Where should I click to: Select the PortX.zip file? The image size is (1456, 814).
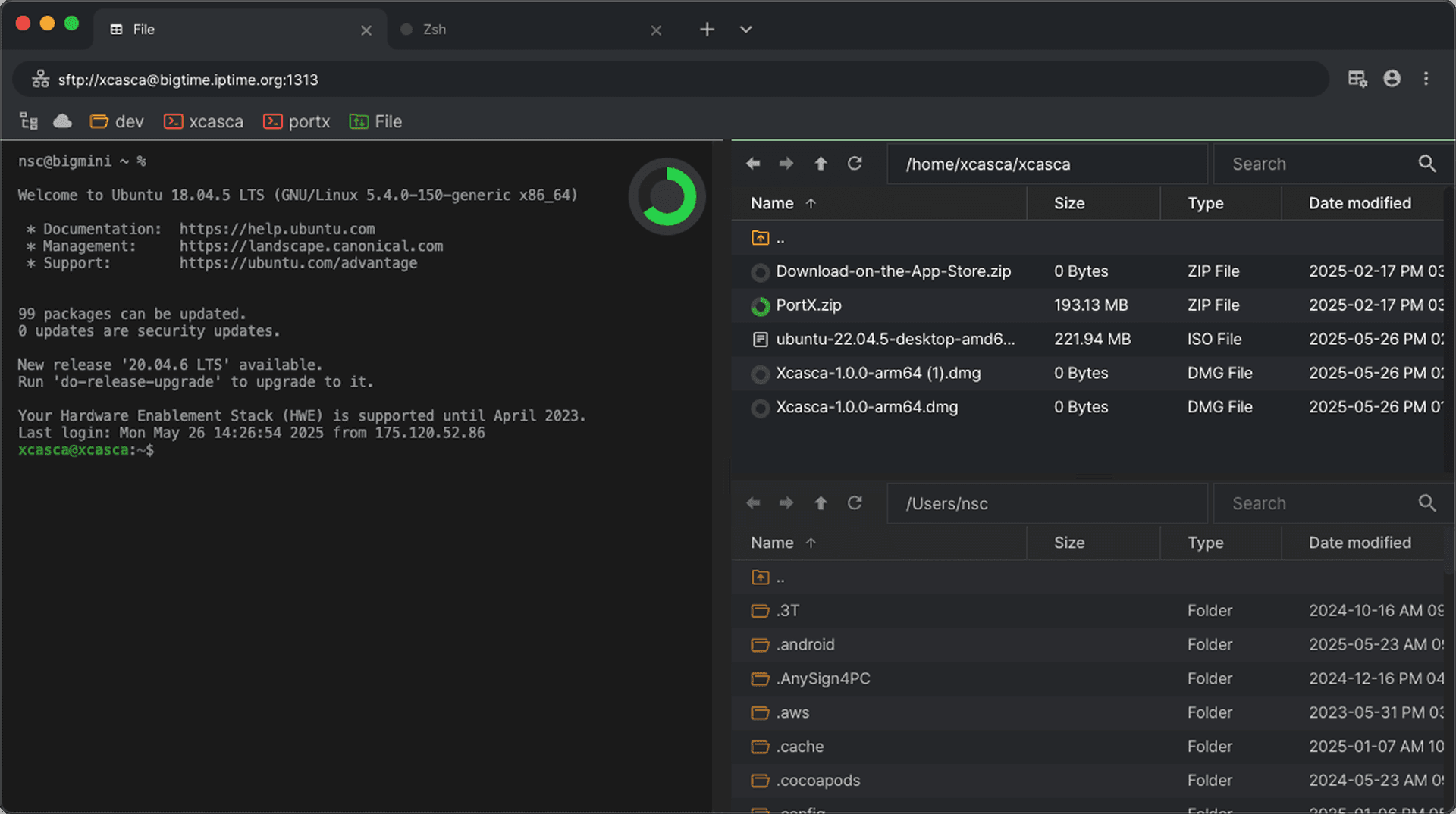[808, 305]
